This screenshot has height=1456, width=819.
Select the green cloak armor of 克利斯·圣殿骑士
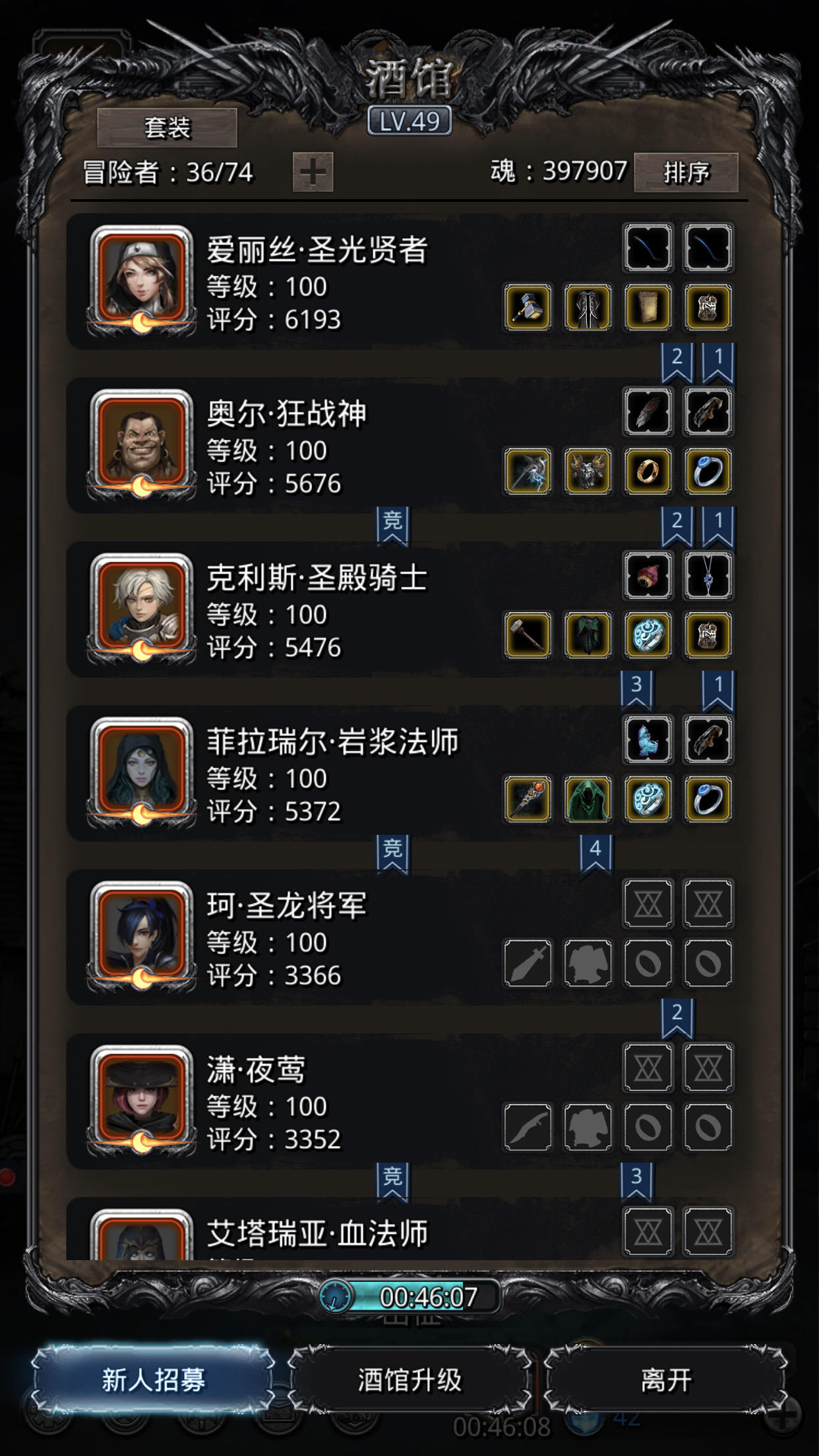click(588, 635)
